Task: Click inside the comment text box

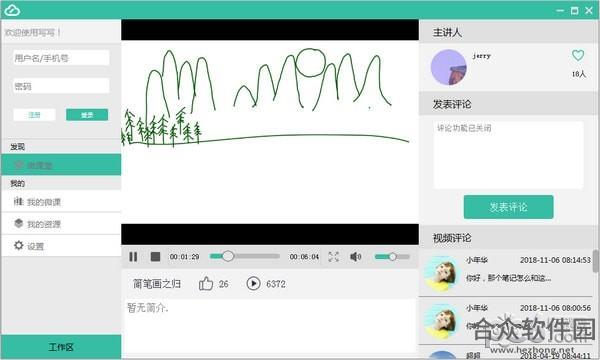Action: [x=509, y=155]
